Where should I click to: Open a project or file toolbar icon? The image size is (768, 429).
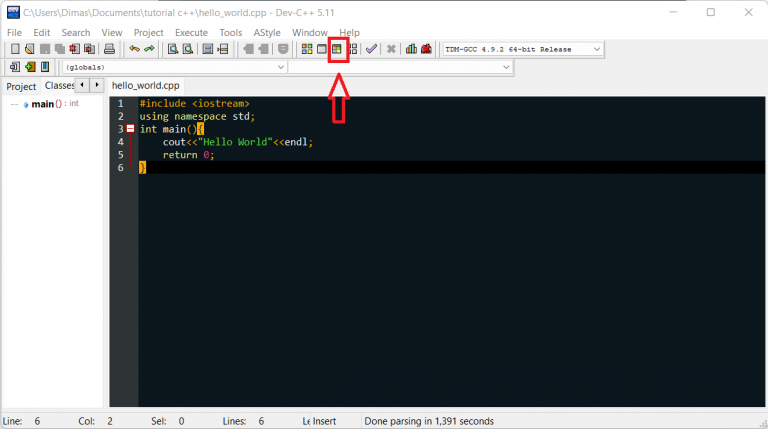click(29, 49)
